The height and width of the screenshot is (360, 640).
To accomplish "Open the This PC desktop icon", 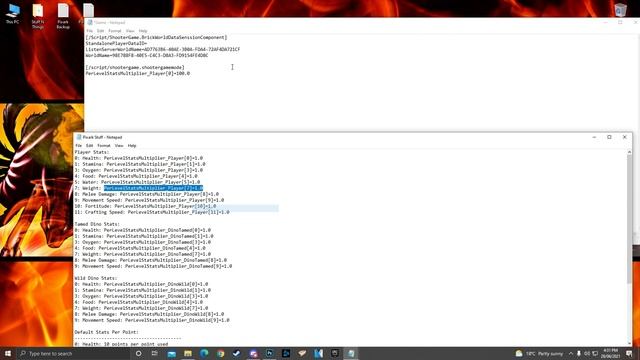I will coord(13,13).
